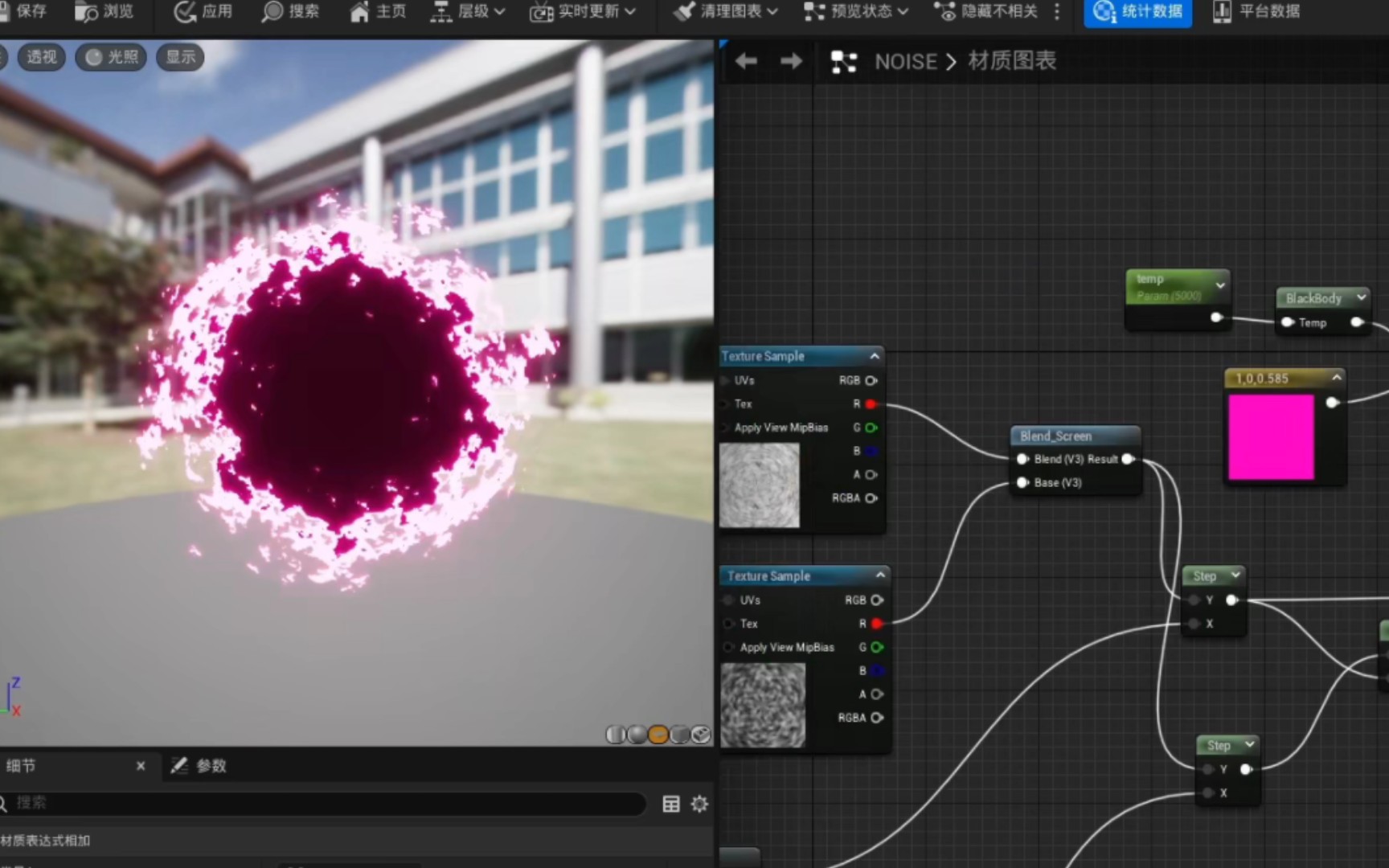Set preview mesh to cylinder
Image resolution: width=1389 pixels, height=868 pixels.
[616, 735]
